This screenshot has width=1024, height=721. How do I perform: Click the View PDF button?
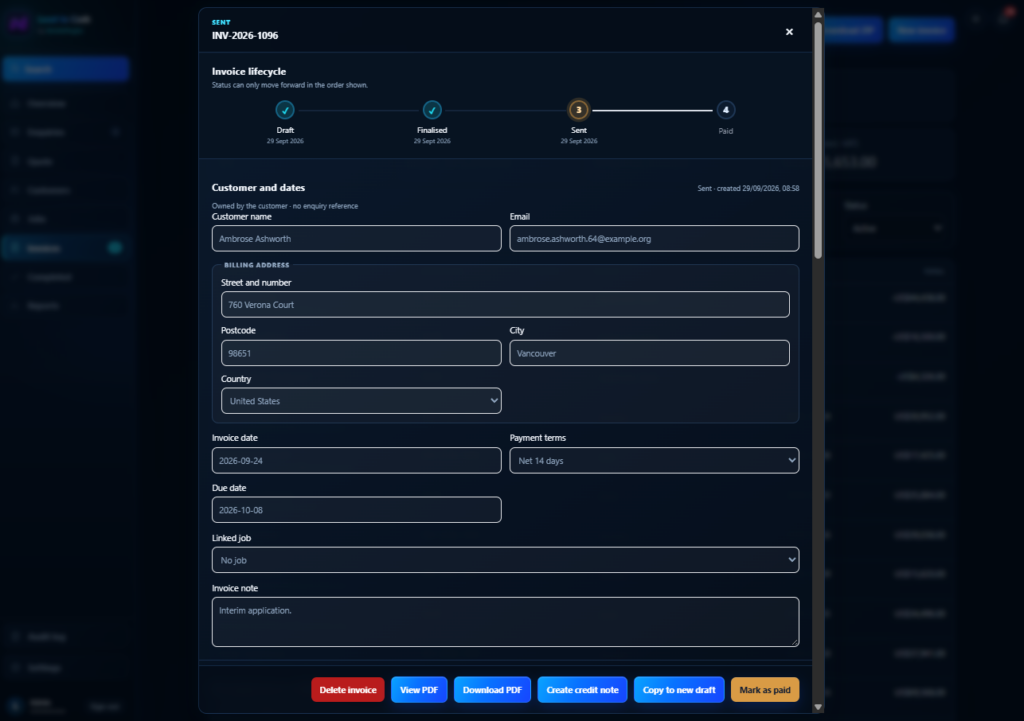(419, 690)
